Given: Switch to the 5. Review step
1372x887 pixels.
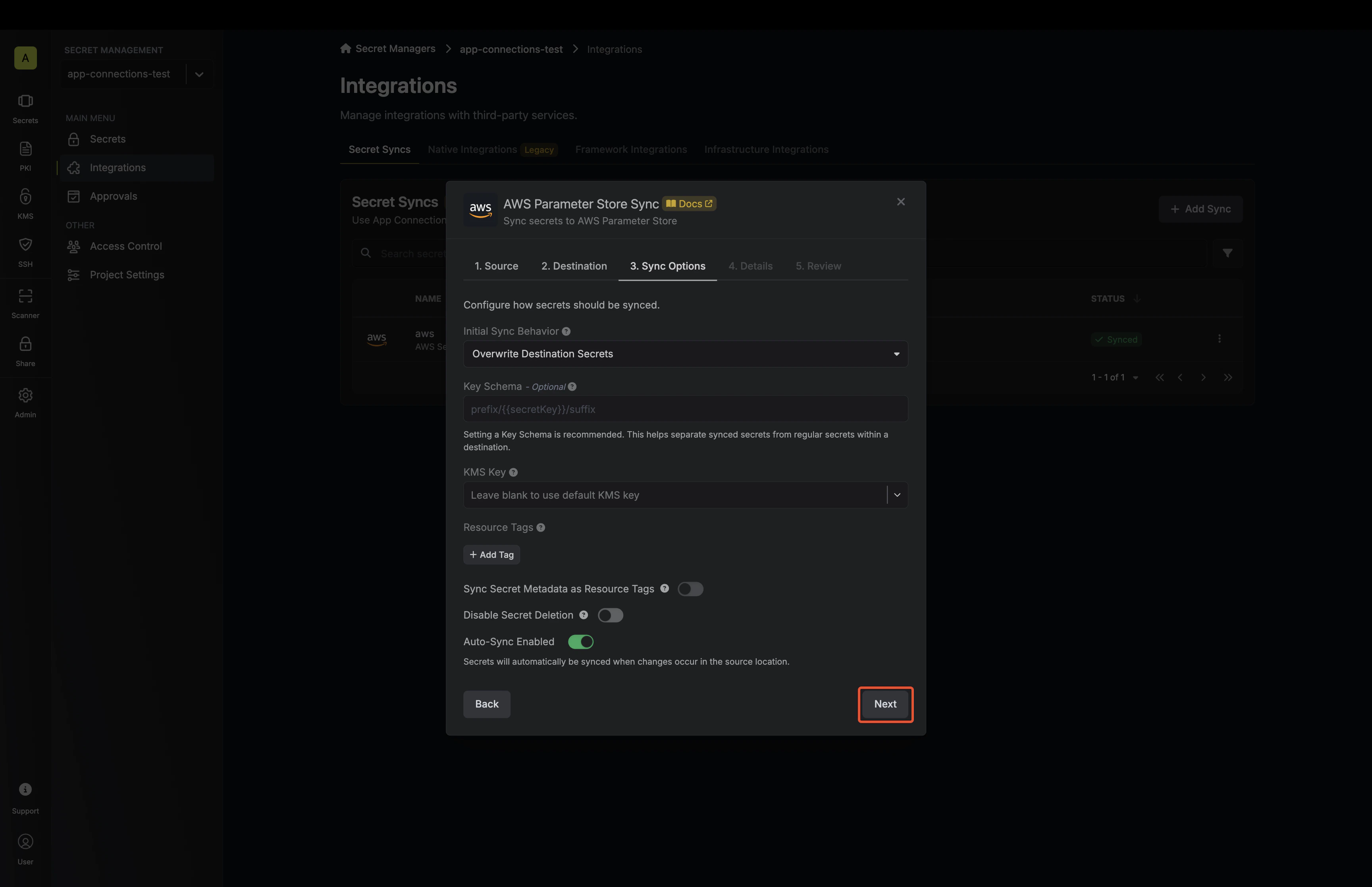Looking at the screenshot, I should click(818, 266).
